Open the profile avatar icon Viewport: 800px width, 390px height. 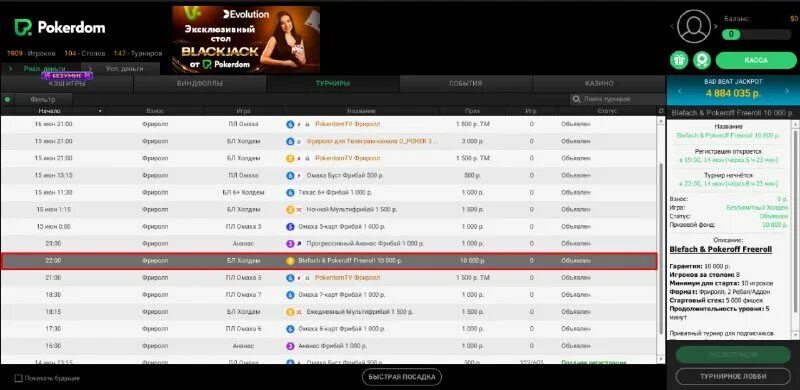(x=693, y=26)
